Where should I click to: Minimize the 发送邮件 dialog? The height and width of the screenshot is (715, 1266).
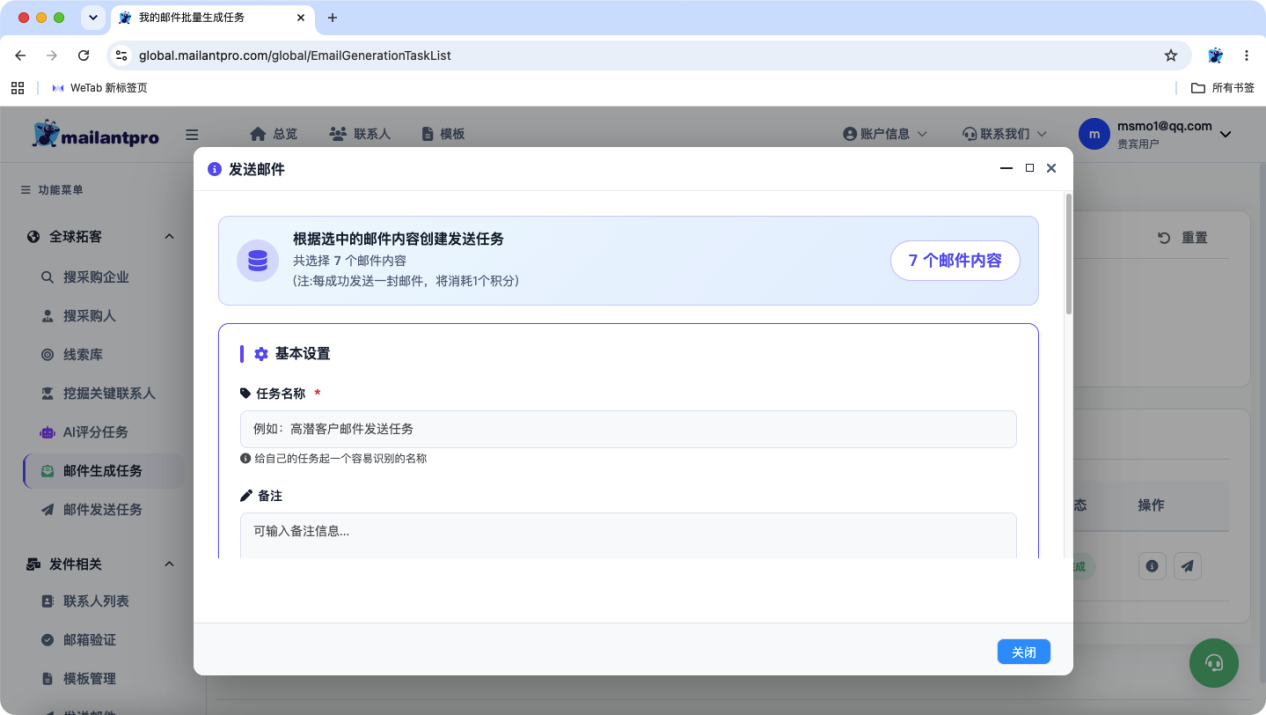click(x=1006, y=169)
